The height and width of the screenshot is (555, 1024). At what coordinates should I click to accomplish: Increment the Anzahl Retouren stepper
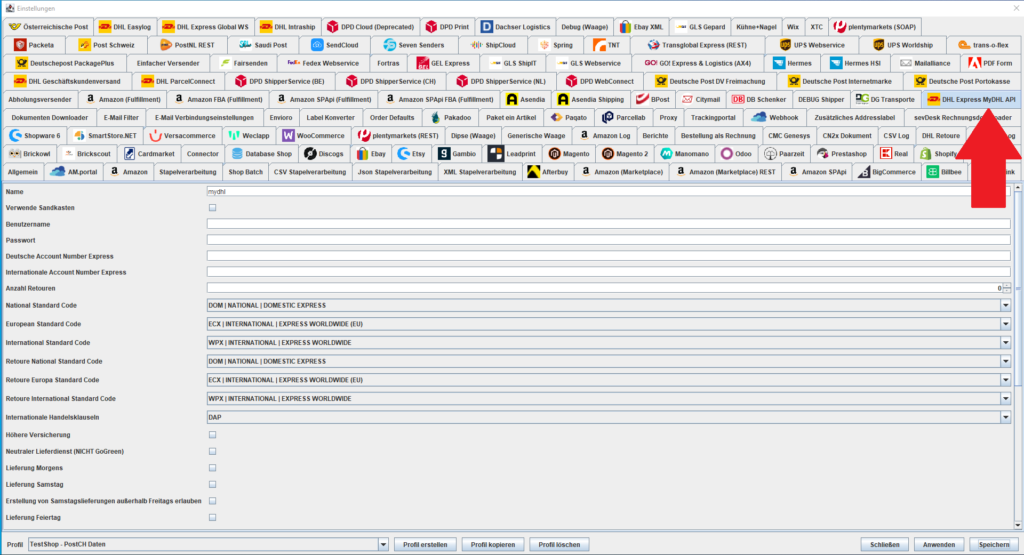[1006, 285]
